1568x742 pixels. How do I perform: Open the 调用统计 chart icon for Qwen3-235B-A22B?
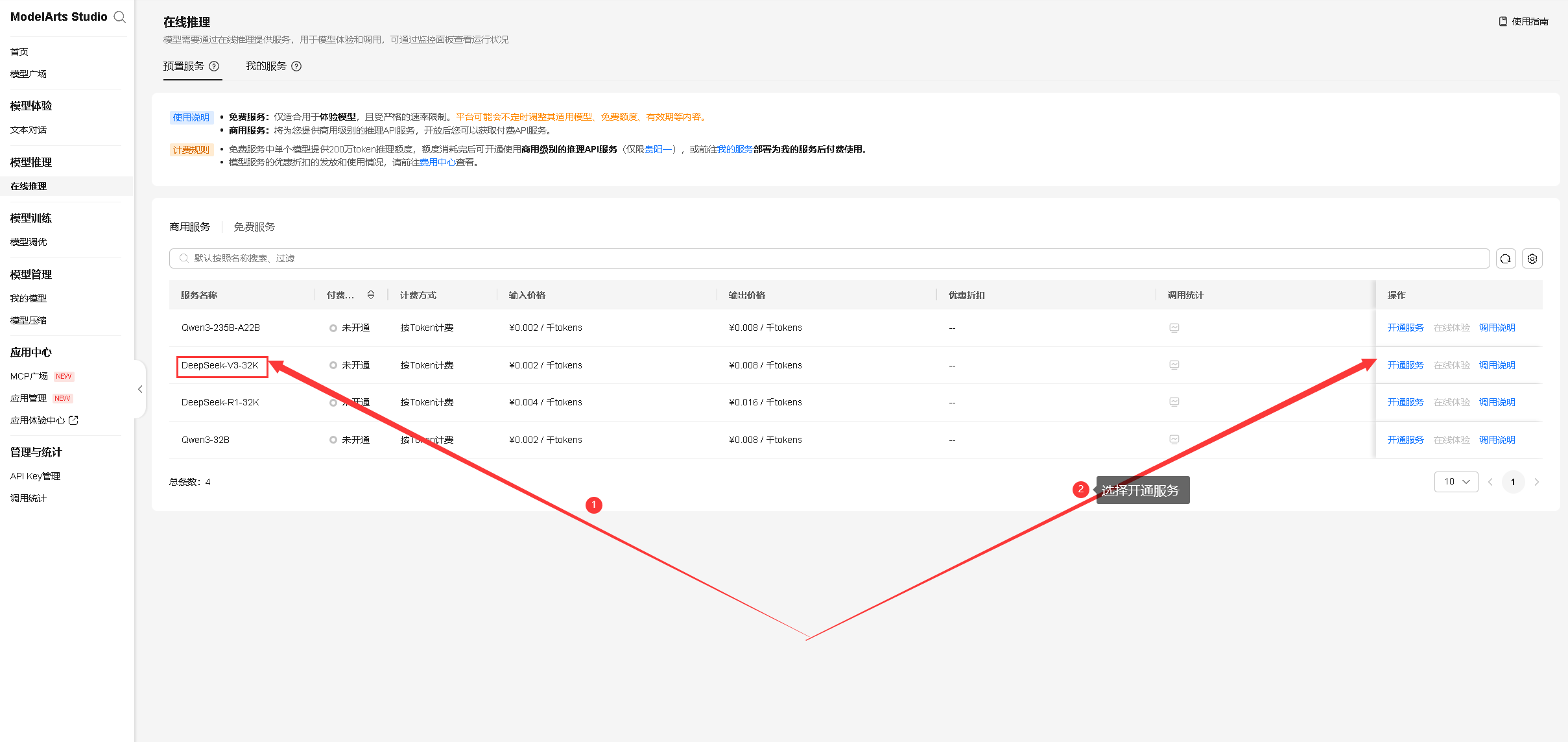click(1174, 328)
